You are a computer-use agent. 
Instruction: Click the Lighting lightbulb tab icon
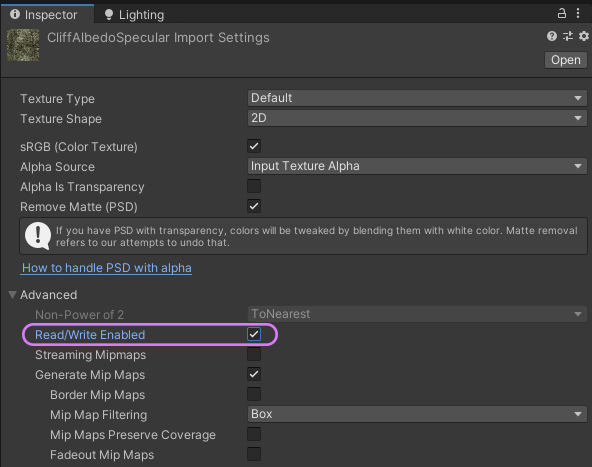pos(109,14)
